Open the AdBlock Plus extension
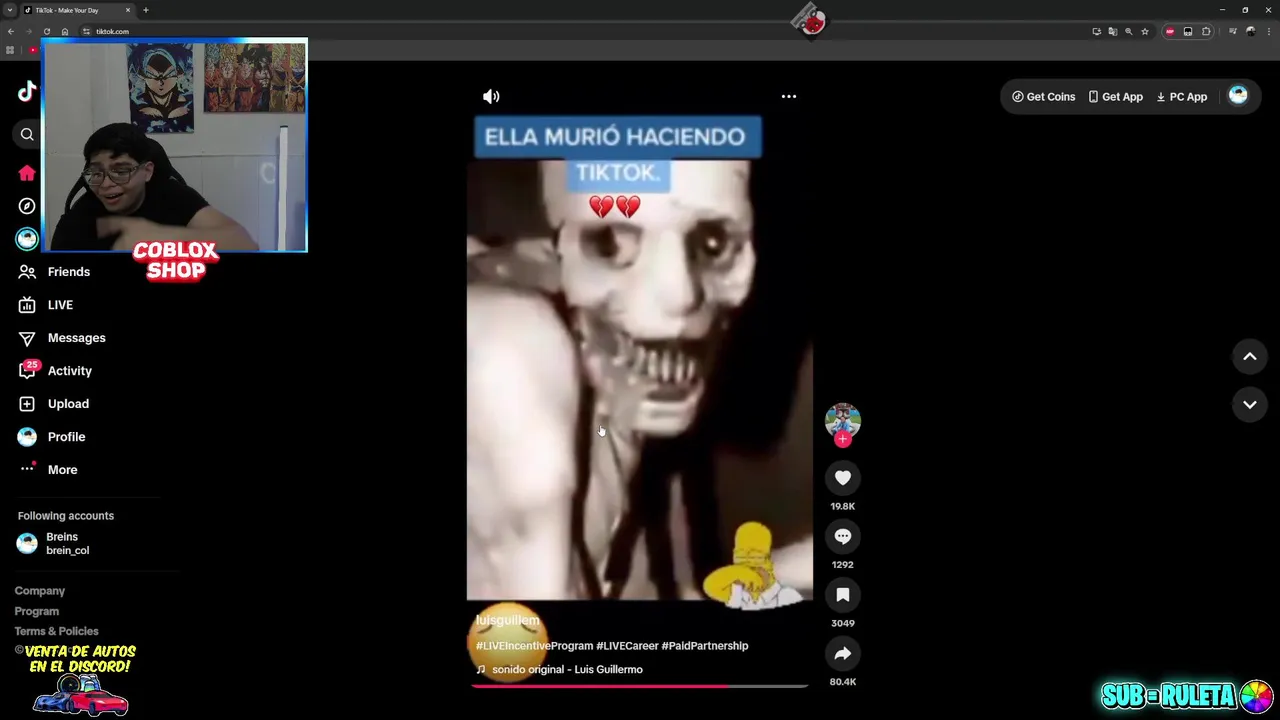 pos(1170,31)
